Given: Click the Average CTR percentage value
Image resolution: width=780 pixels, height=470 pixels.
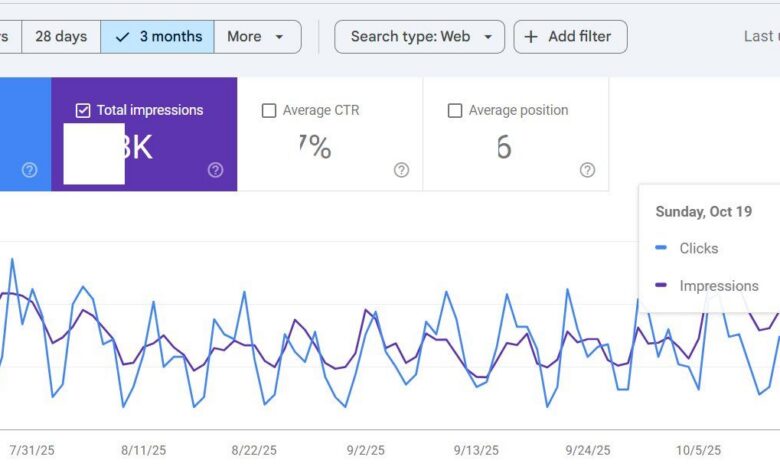Looking at the screenshot, I should (x=314, y=147).
